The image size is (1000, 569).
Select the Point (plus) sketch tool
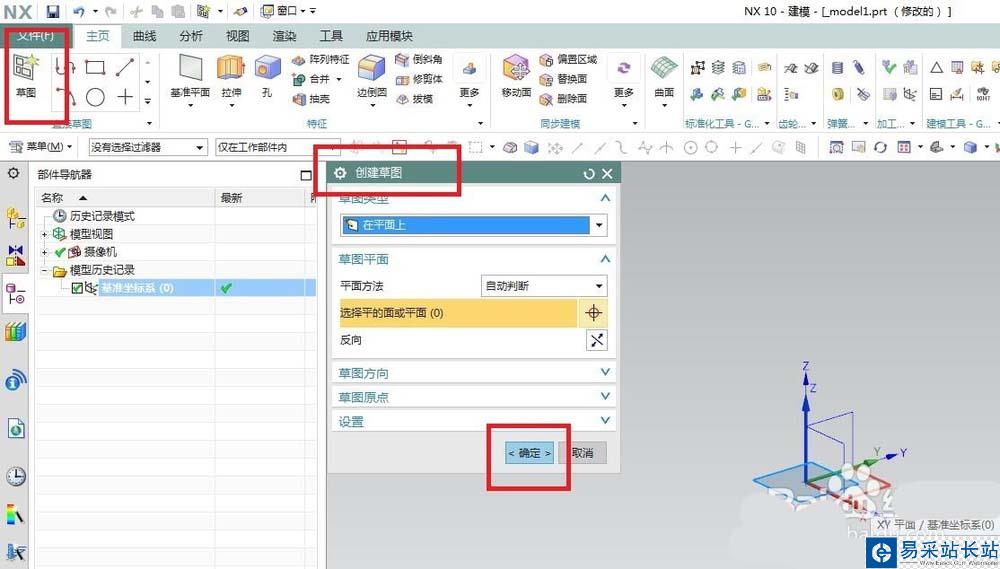coord(125,97)
